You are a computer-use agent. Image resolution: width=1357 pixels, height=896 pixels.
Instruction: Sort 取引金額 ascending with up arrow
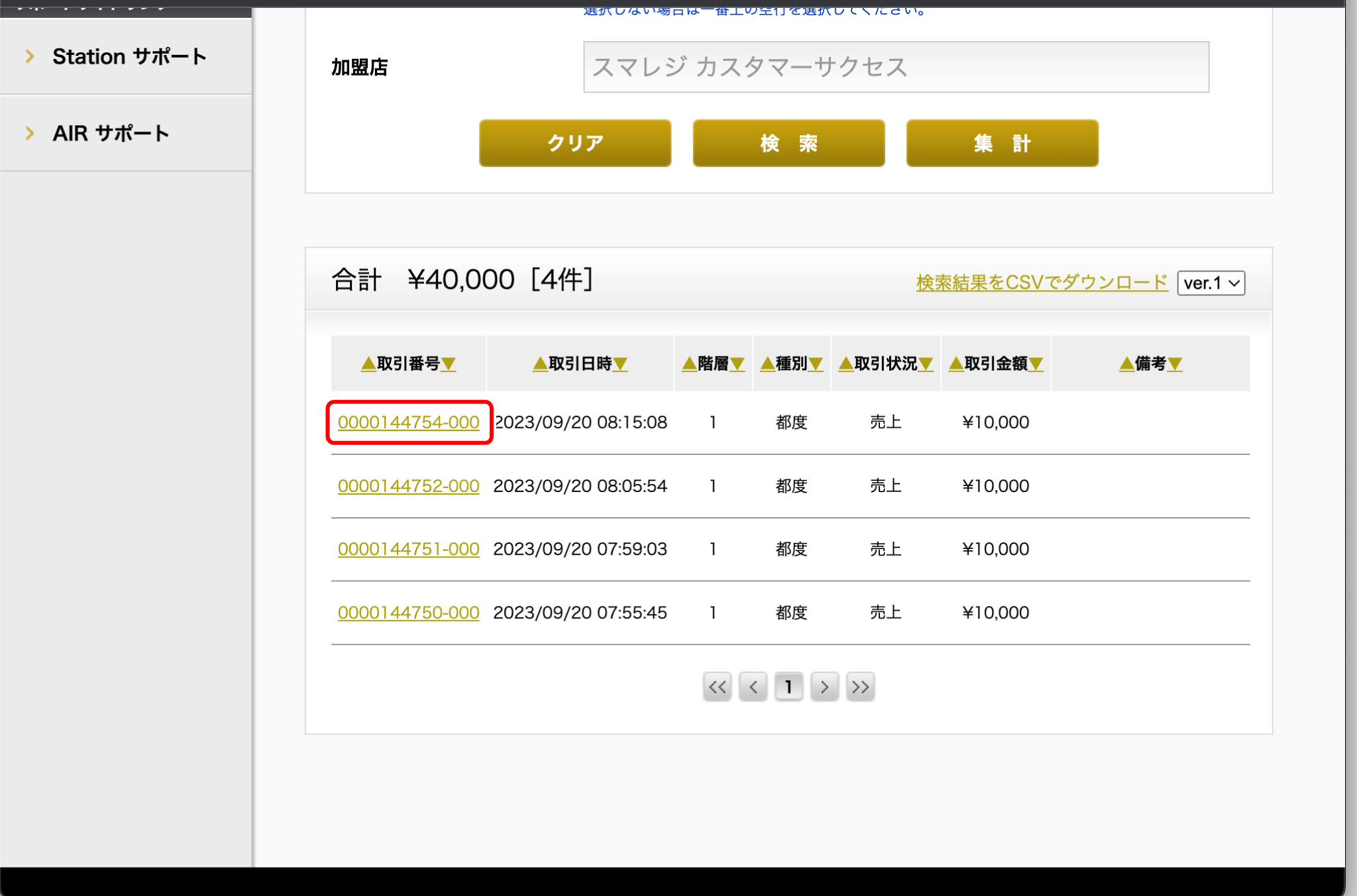point(955,364)
